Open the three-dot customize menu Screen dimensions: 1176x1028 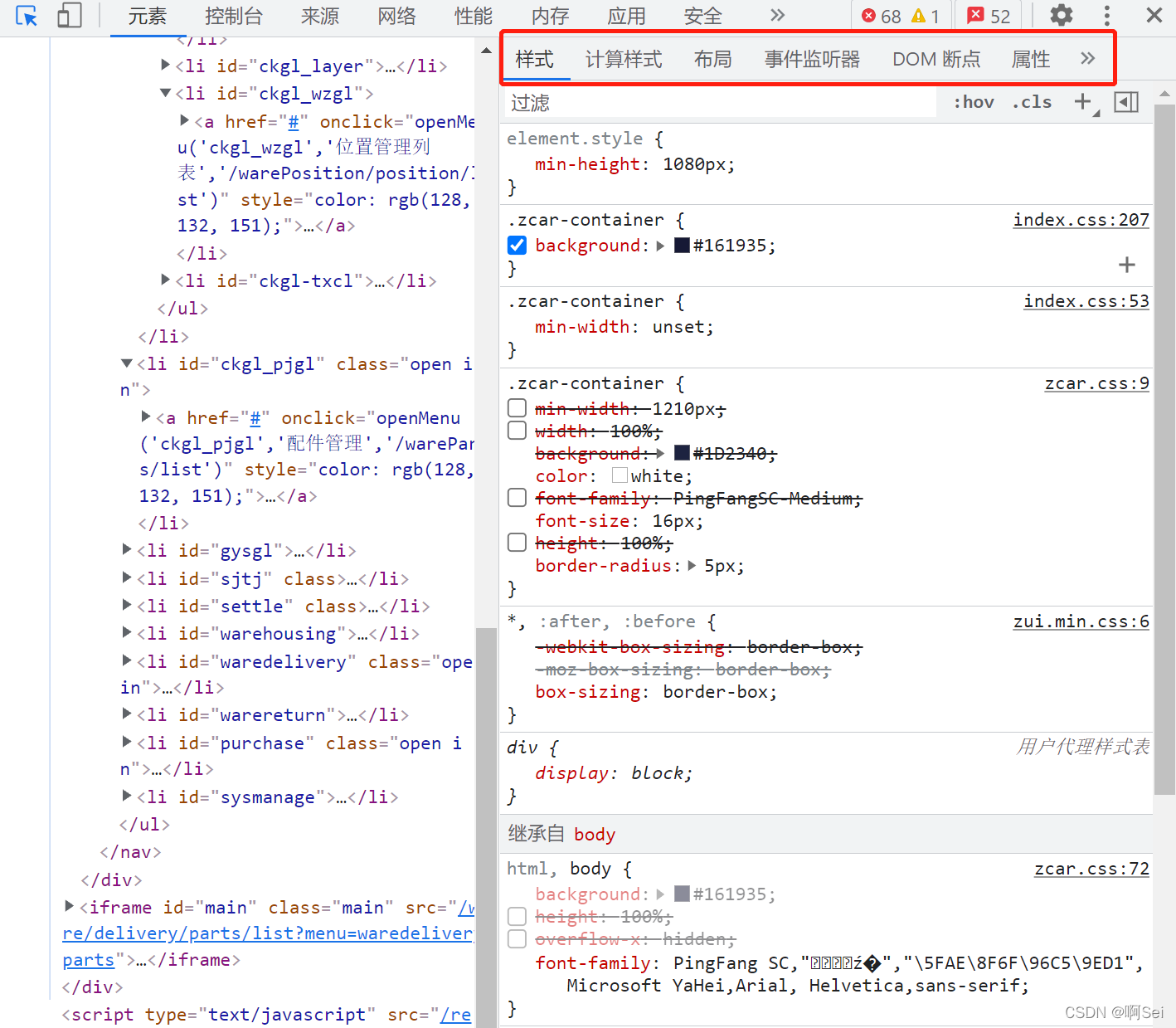tap(1107, 16)
